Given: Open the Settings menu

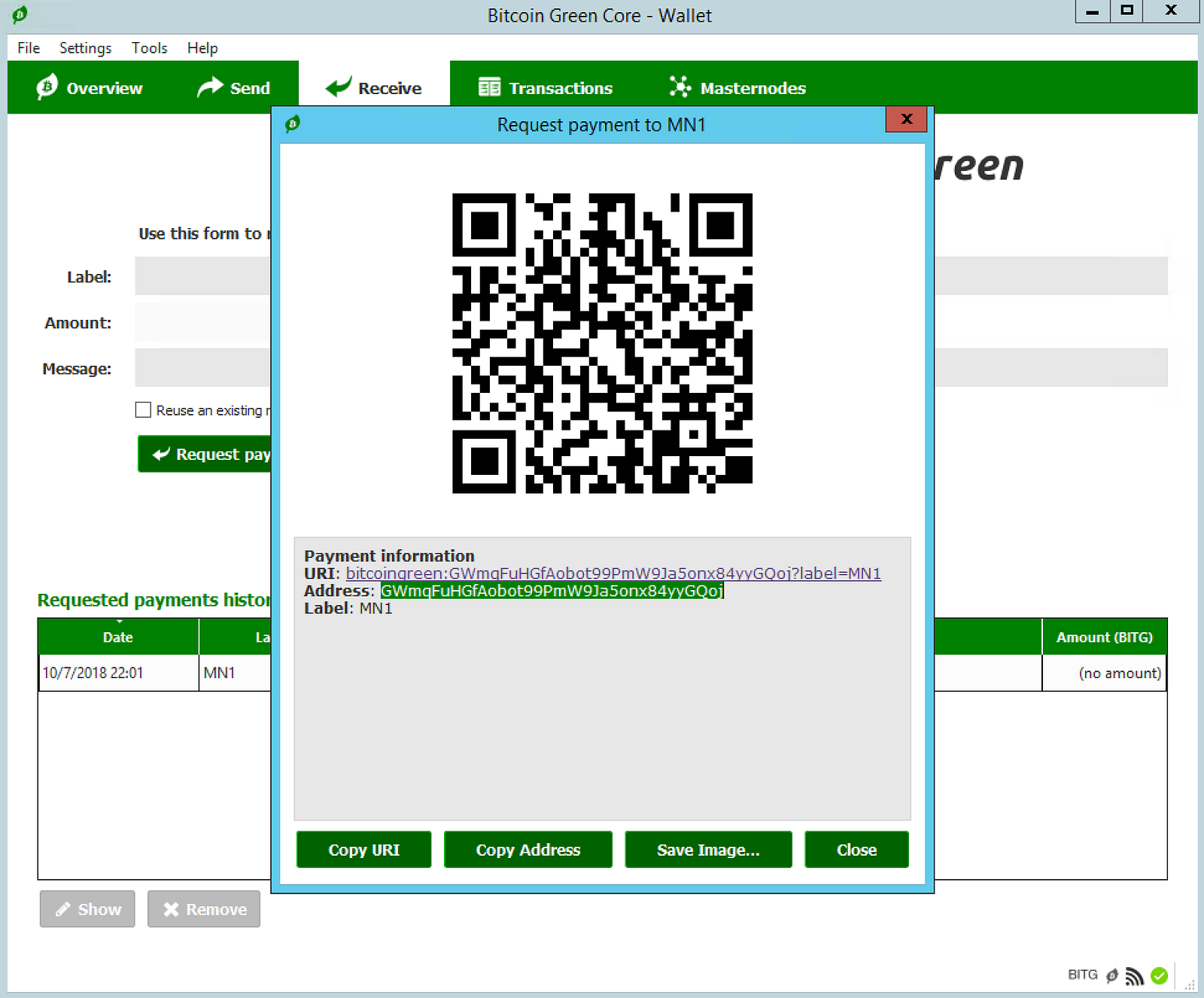Looking at the screenshot, I should 85,48.
